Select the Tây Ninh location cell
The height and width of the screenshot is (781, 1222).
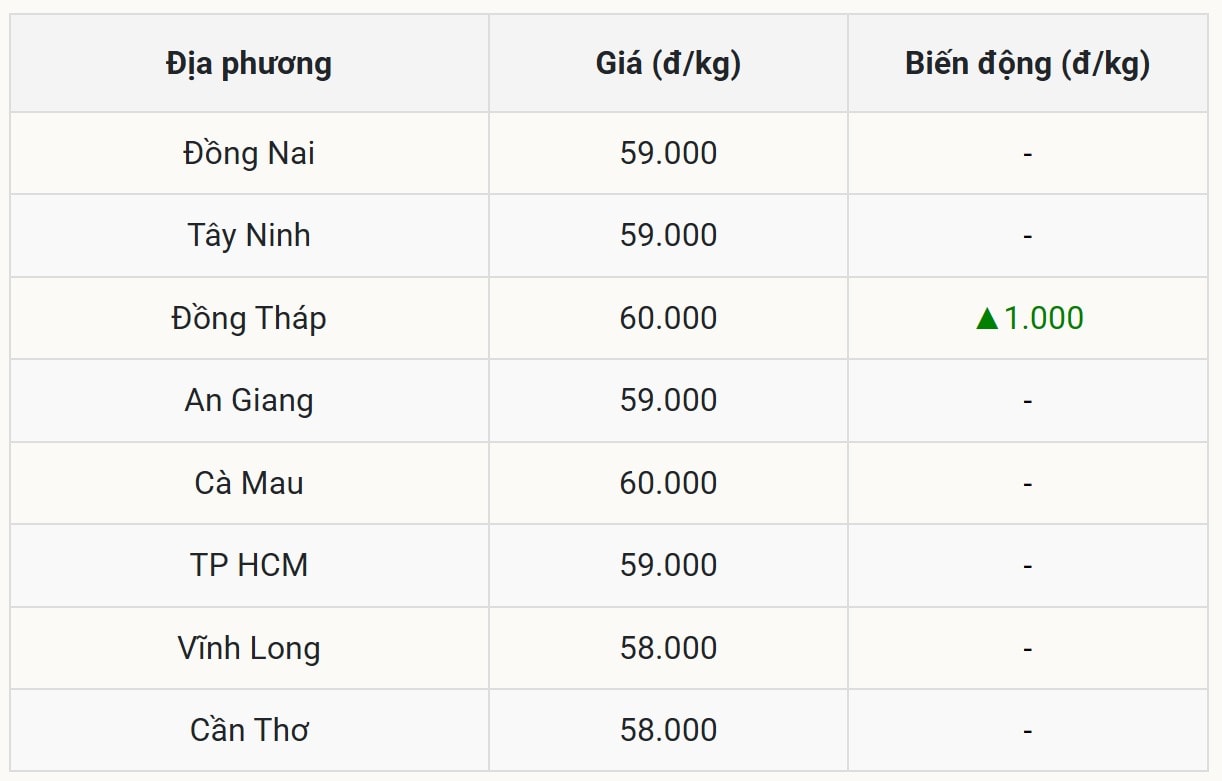pyautogui.click(x=249, y=236)
